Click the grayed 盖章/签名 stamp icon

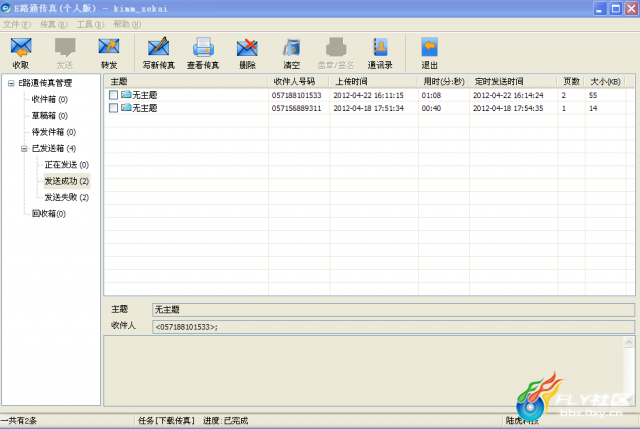click(x=336, y=47)
